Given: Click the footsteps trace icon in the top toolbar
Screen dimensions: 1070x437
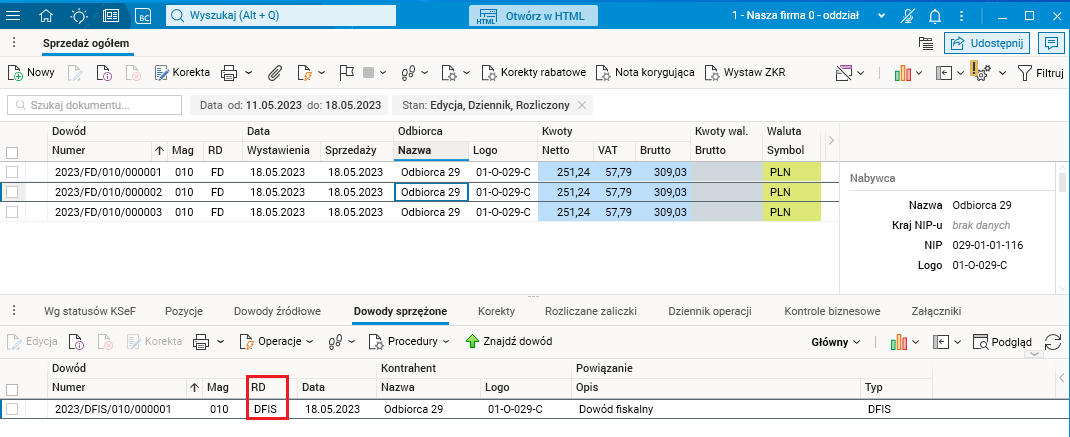Looking at the screenshot, I should 409,72.
